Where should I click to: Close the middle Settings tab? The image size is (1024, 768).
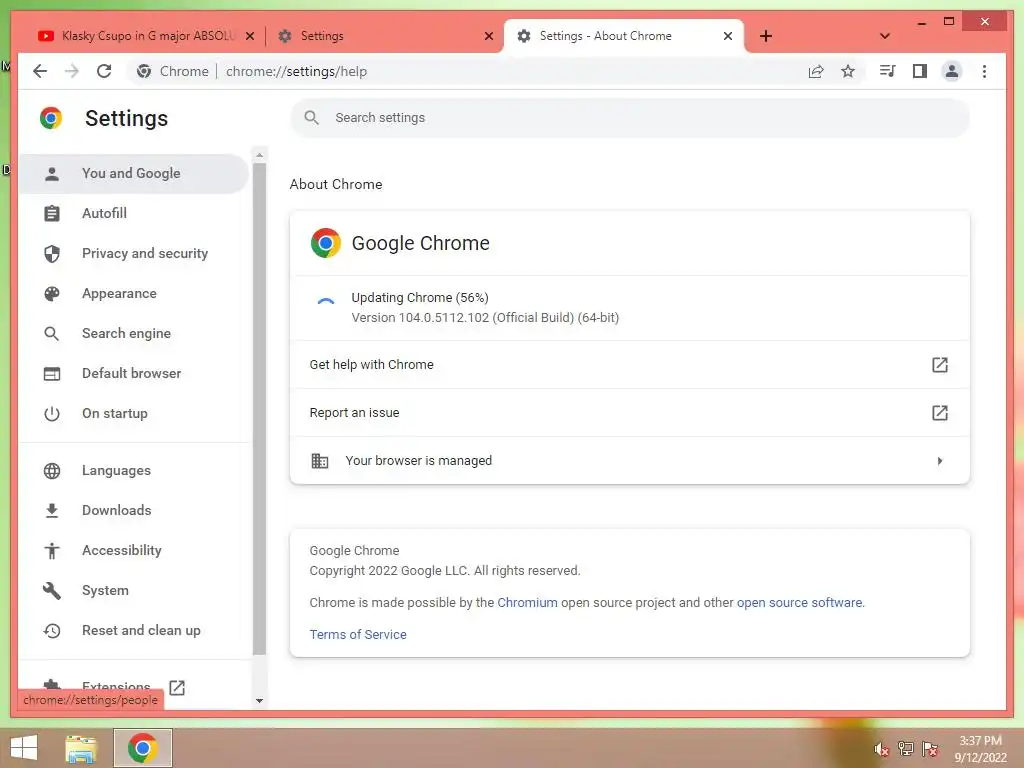[x=488, y=36]
